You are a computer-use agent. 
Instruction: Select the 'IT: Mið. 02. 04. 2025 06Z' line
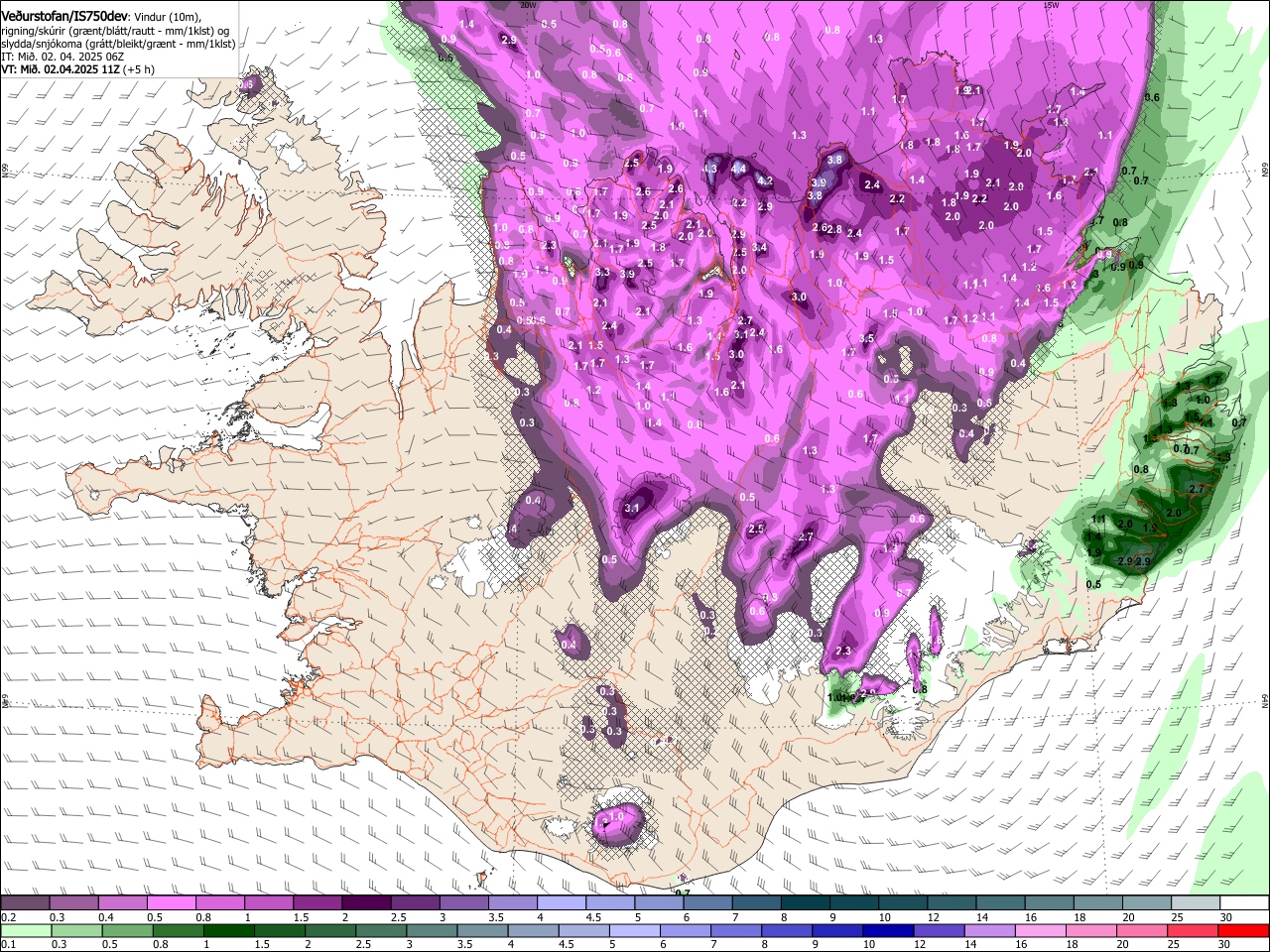(63, 57)
